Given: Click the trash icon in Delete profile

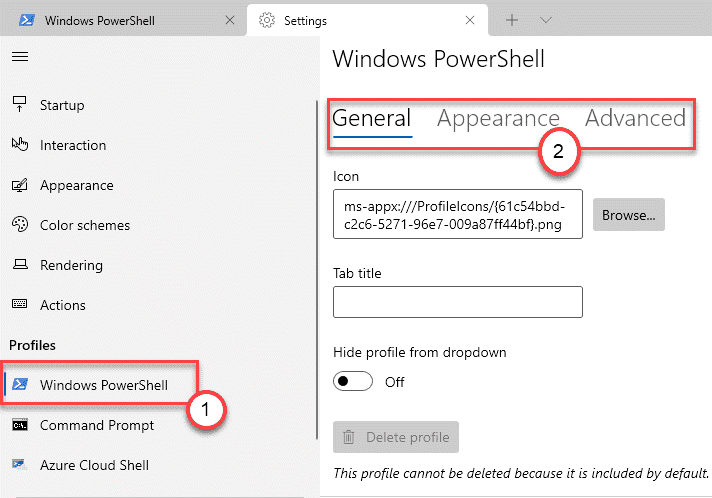Looking at the screenshot, I should [x=348, y=437].
